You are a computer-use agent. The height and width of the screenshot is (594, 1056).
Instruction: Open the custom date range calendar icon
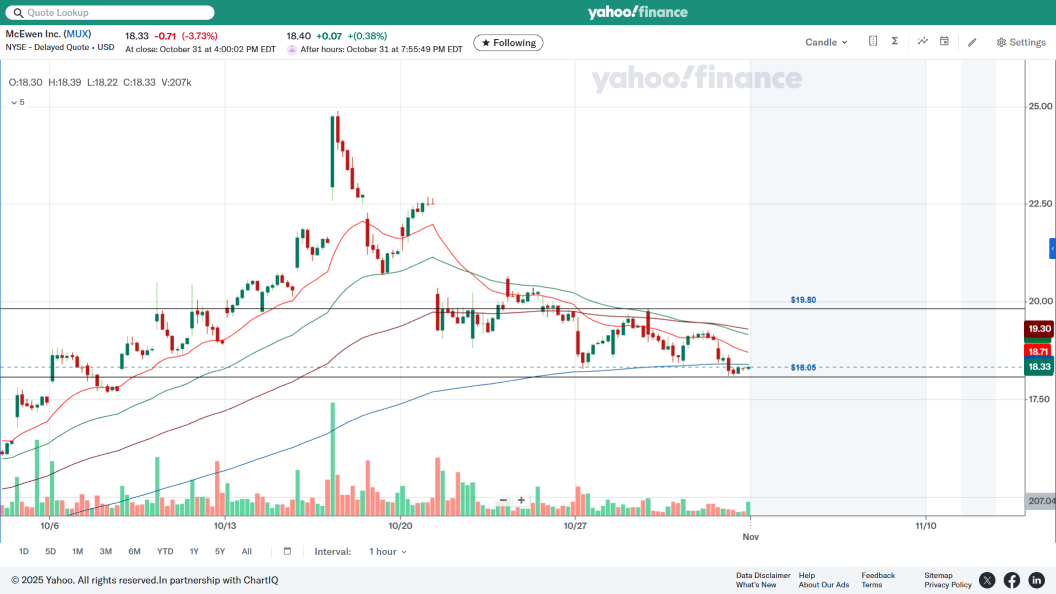click(x=287, y=551)
